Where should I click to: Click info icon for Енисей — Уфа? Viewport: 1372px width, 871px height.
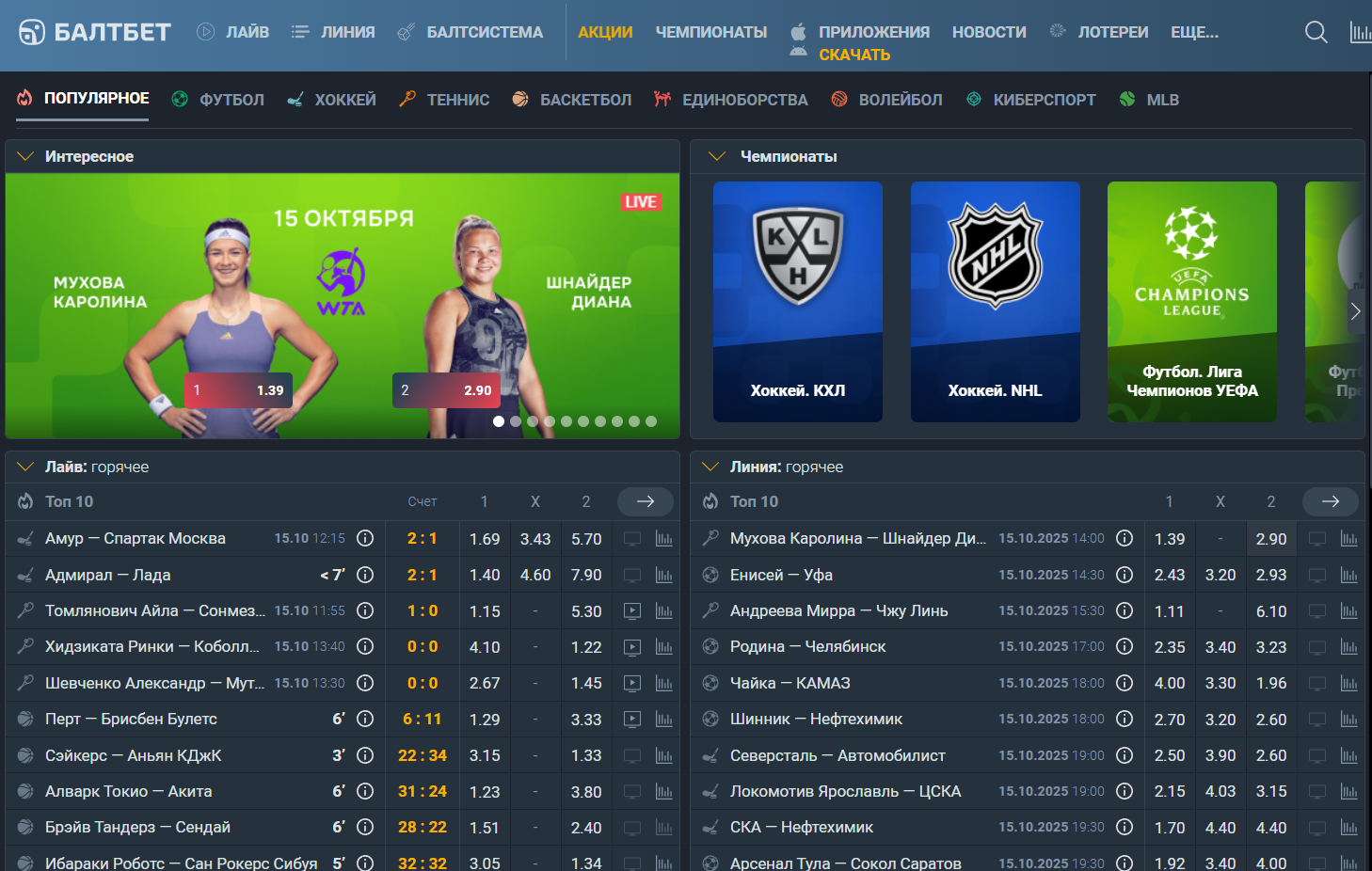click(x=1124, y=575)
